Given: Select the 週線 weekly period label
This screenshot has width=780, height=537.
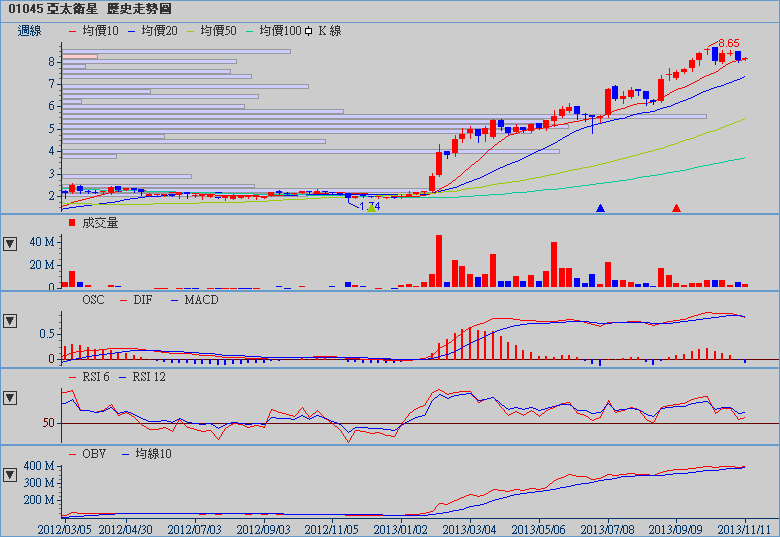Looking at the screenshot, I should point(30,32).
